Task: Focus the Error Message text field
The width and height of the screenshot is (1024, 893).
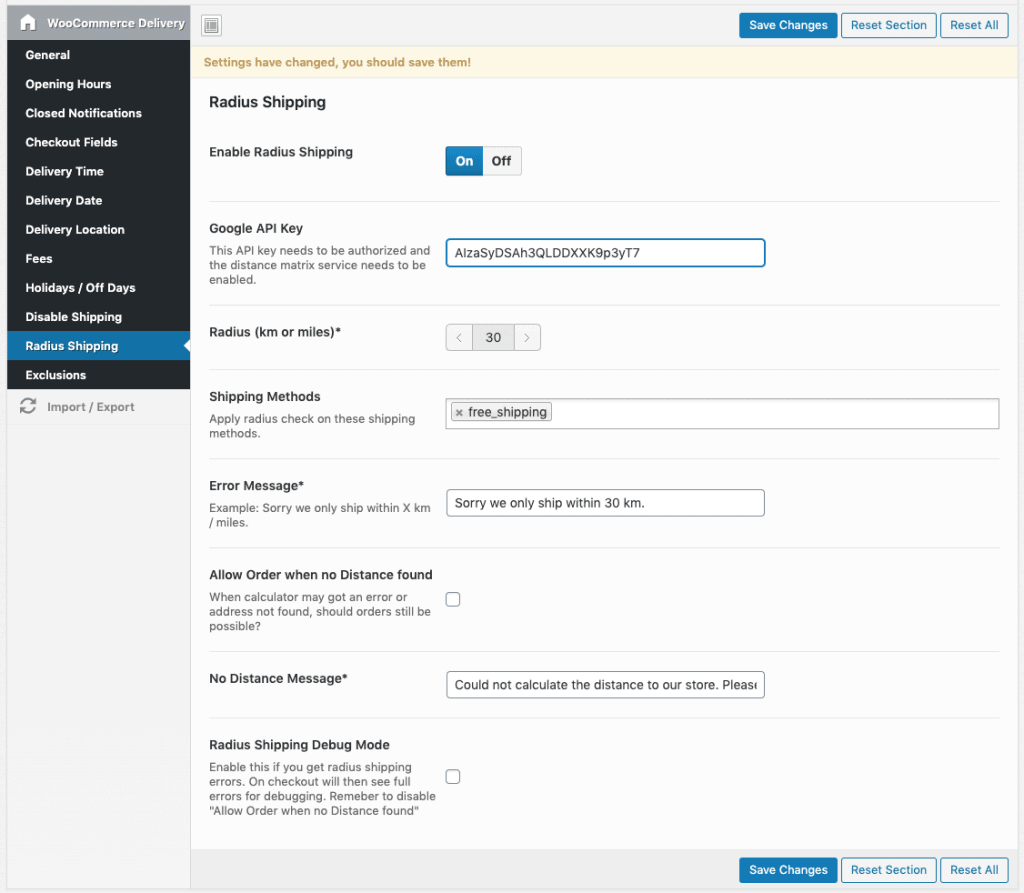Action: [x=605, y=503]
